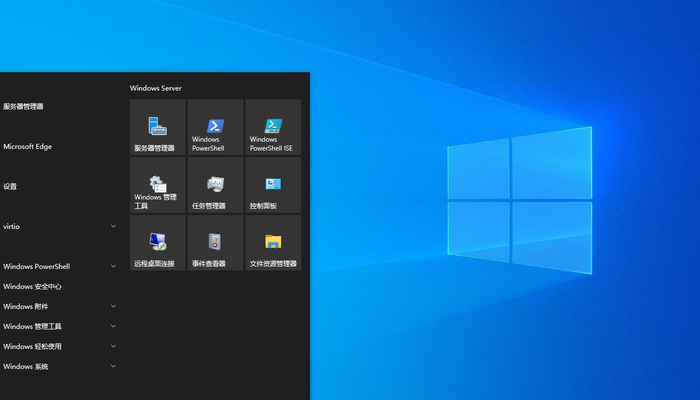
Task: Click the Windows PowerShell folder name in the app list
Action: (37, 267)
